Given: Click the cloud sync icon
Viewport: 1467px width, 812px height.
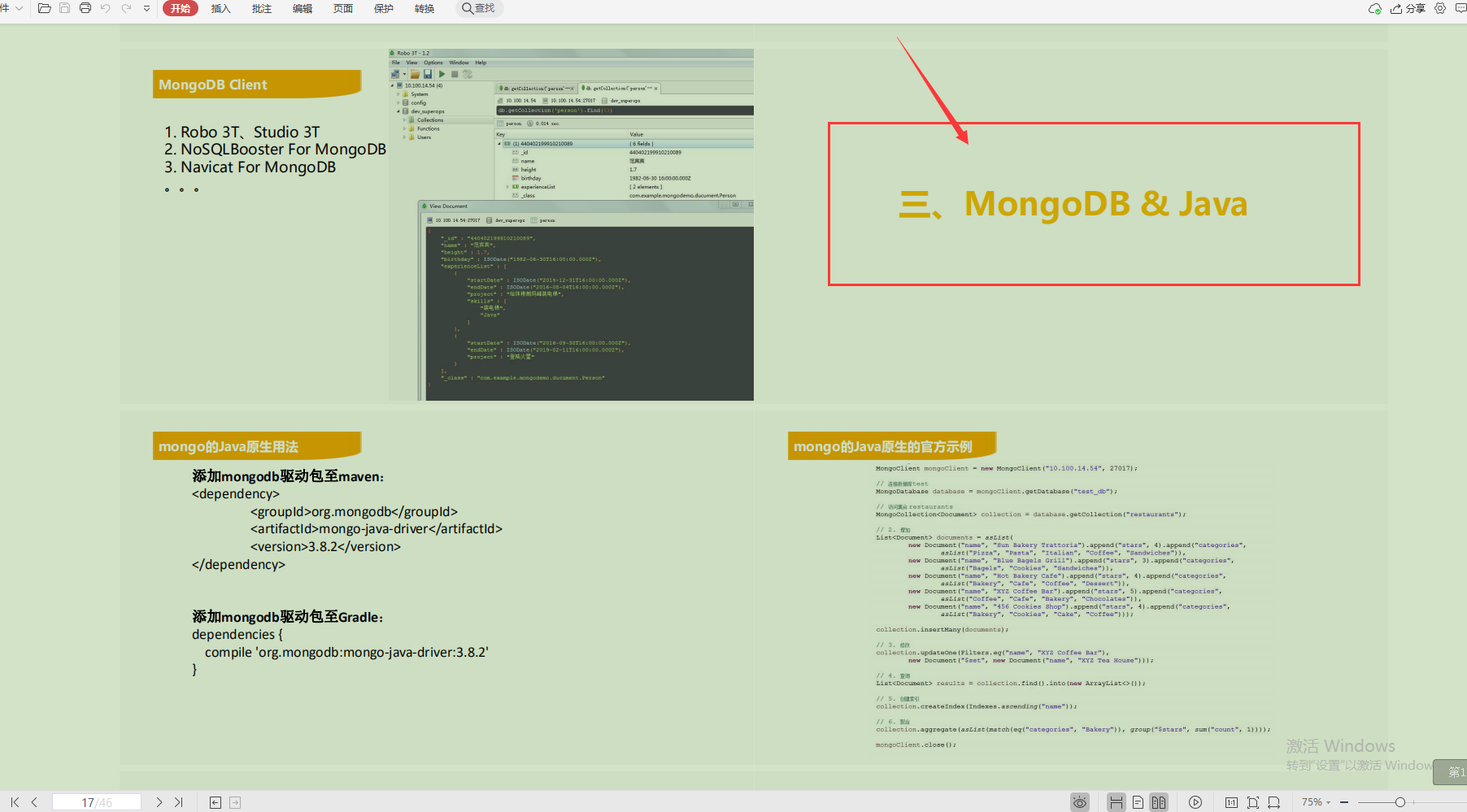Looking at the screenshot, I should tap(1375, 9).
